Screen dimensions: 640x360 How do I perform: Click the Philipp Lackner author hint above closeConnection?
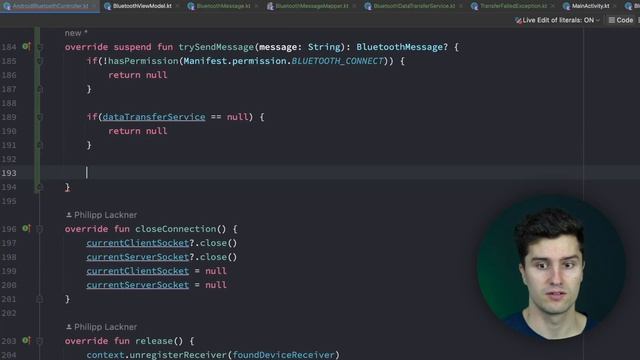pyautogui.click(x=101, y=215)
